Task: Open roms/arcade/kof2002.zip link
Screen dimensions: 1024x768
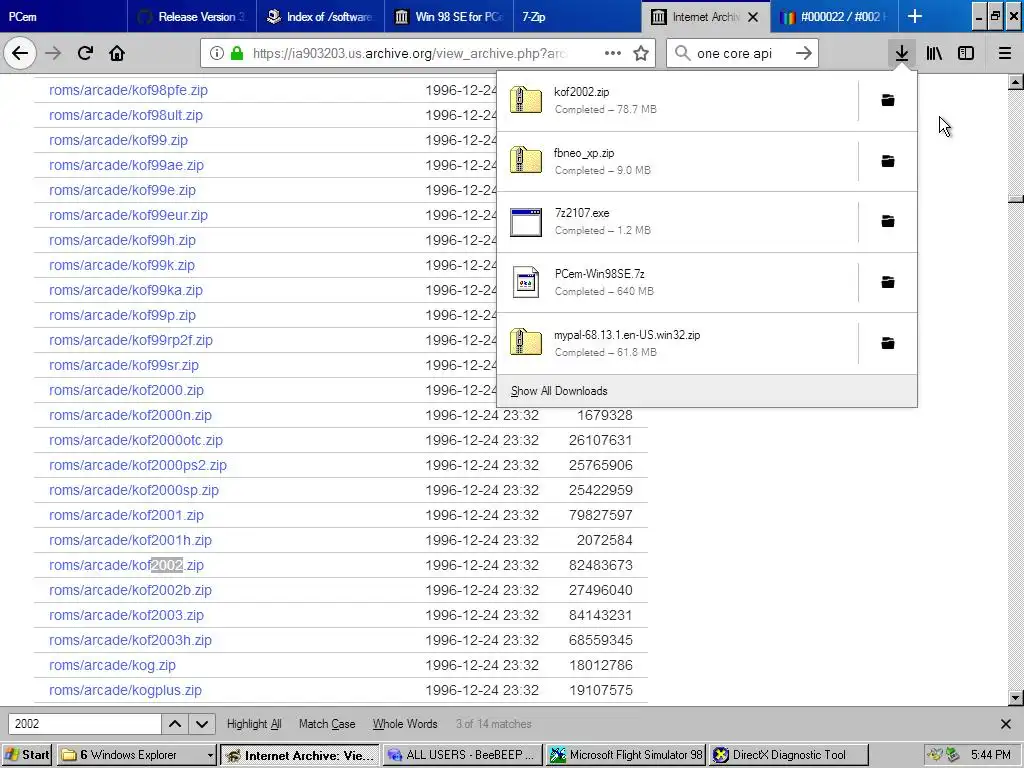Action: (x=126, y=565)
